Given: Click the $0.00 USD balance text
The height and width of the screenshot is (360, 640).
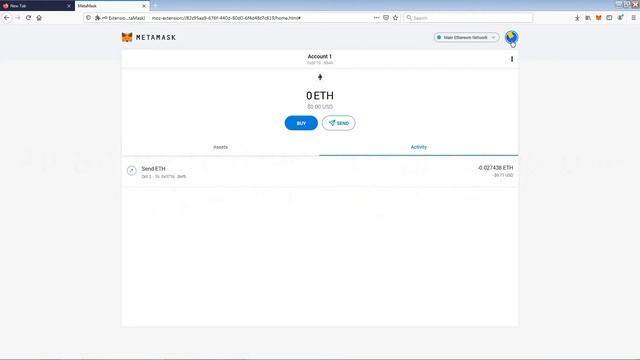Looking at the screenshot, I should [x=320, y=107].
